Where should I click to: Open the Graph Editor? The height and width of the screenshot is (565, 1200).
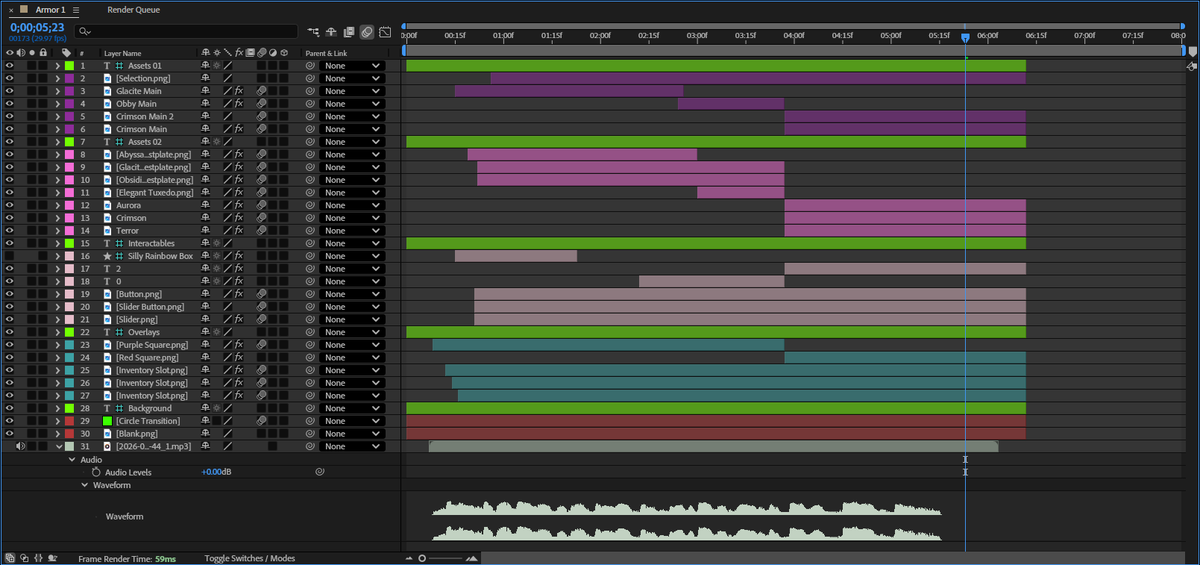pos(384,32)
